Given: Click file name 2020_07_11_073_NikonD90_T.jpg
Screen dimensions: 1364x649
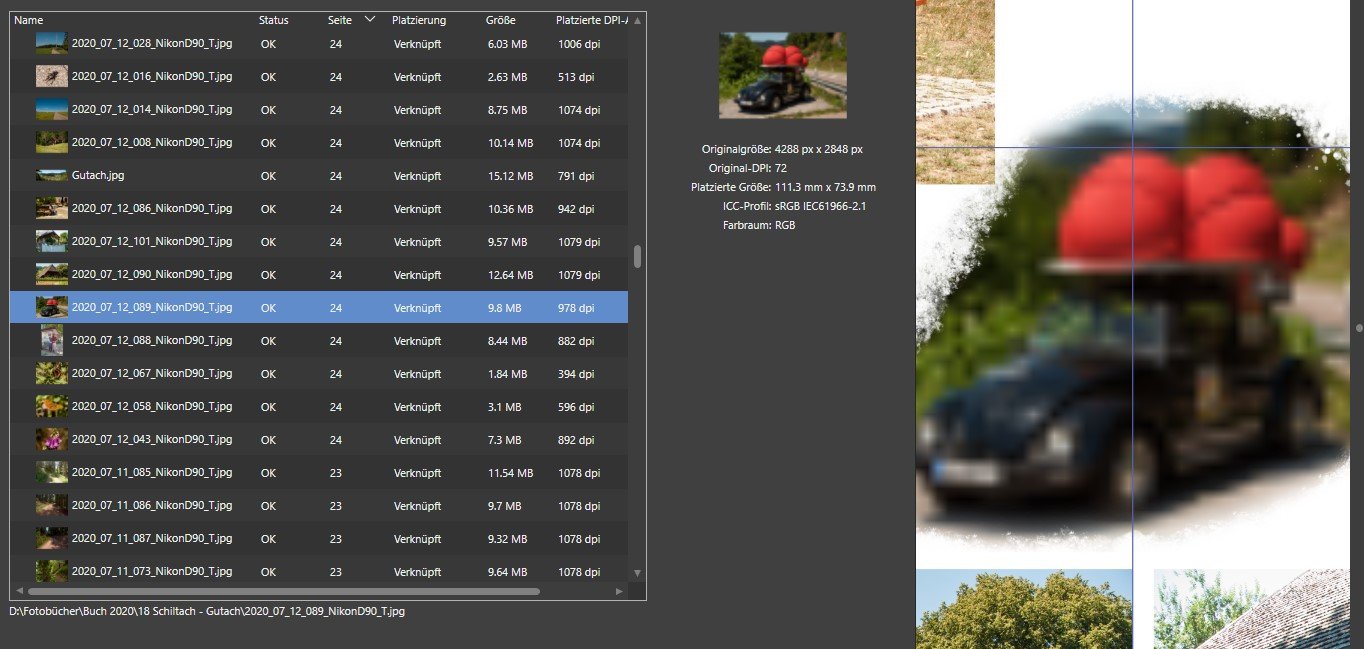Looking at the screenshot, I should pos(152,571).
